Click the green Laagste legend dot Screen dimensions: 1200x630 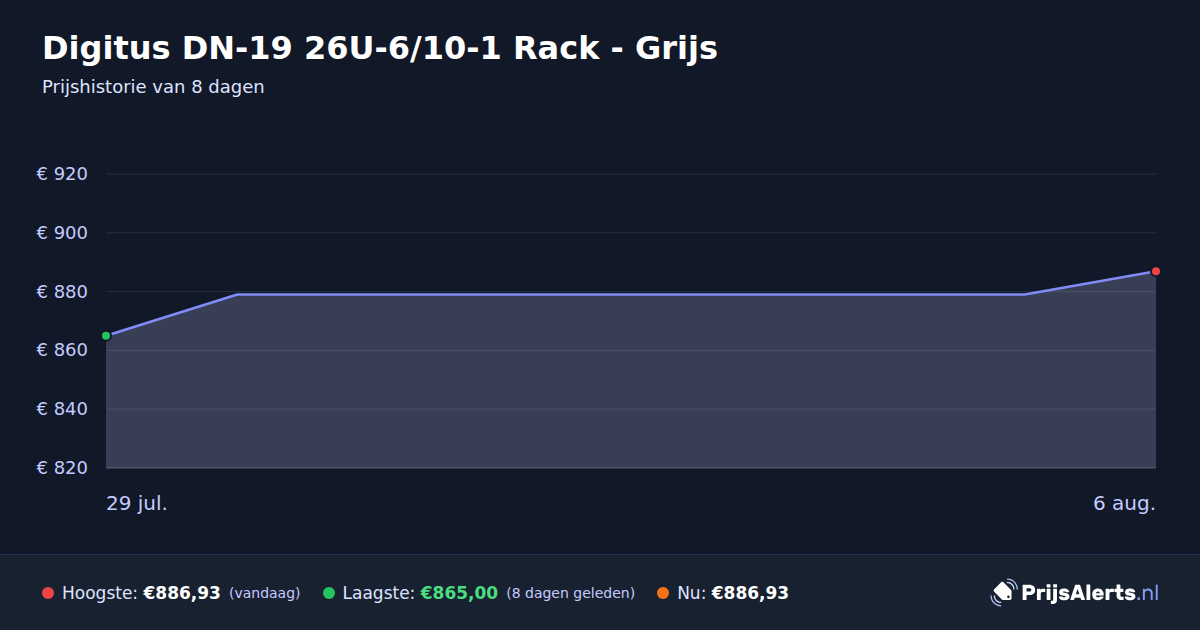click(329, 593)
